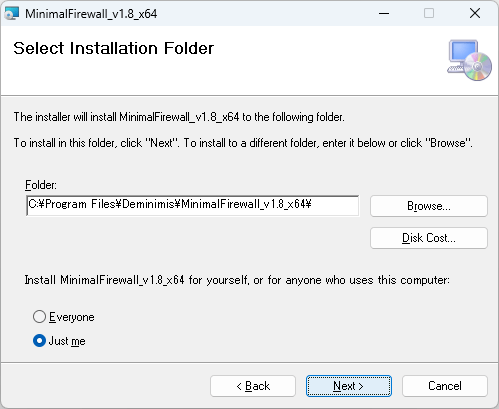Proceed with the Next > button
Screen dimensions: 499x409
coord(349,386)
